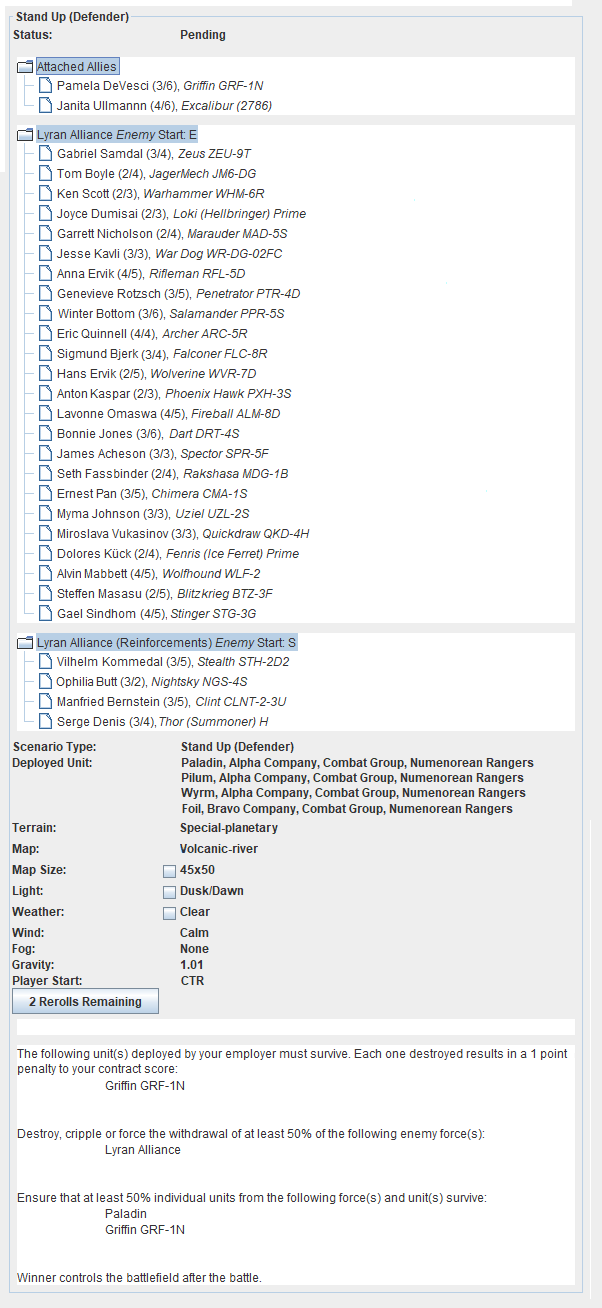Click document icon for Janita Ullmannn
Screen dimensions: 602x1308
(45, 106)
